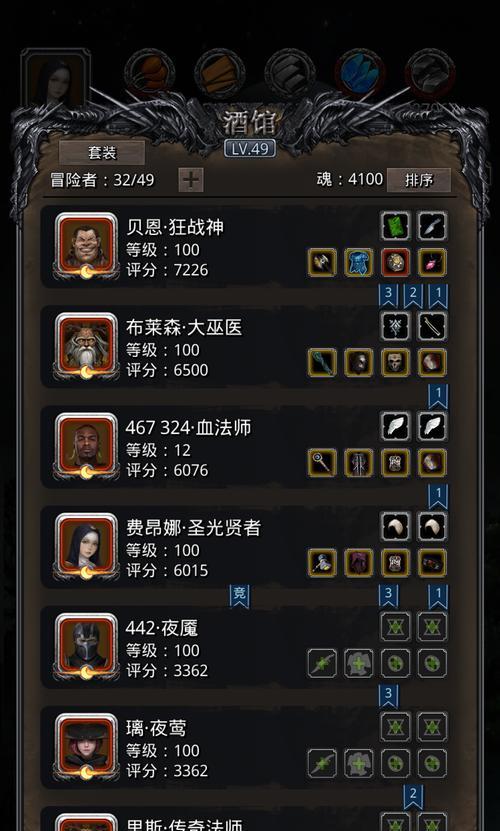Screen dimensions: 500x831
Task: Click the 排序 sort button
Action: [x=418, y=180]
